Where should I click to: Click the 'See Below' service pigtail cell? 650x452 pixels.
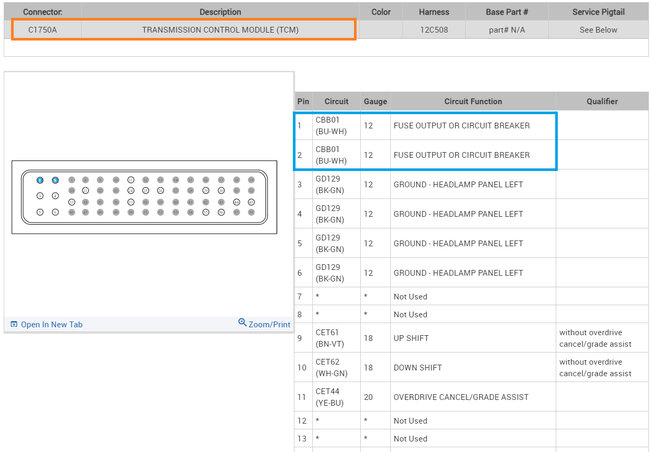[598, 30]
